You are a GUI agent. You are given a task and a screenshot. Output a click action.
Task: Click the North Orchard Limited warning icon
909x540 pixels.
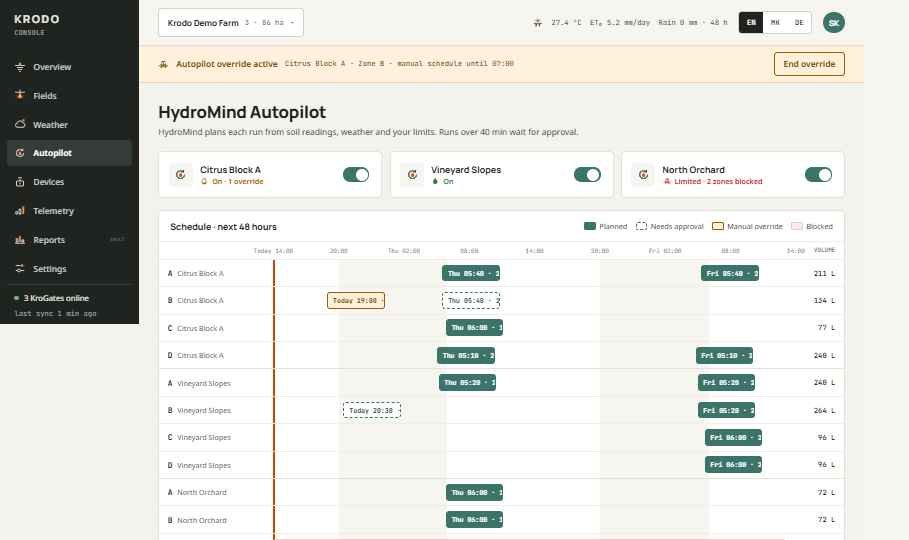coord(667,182)
